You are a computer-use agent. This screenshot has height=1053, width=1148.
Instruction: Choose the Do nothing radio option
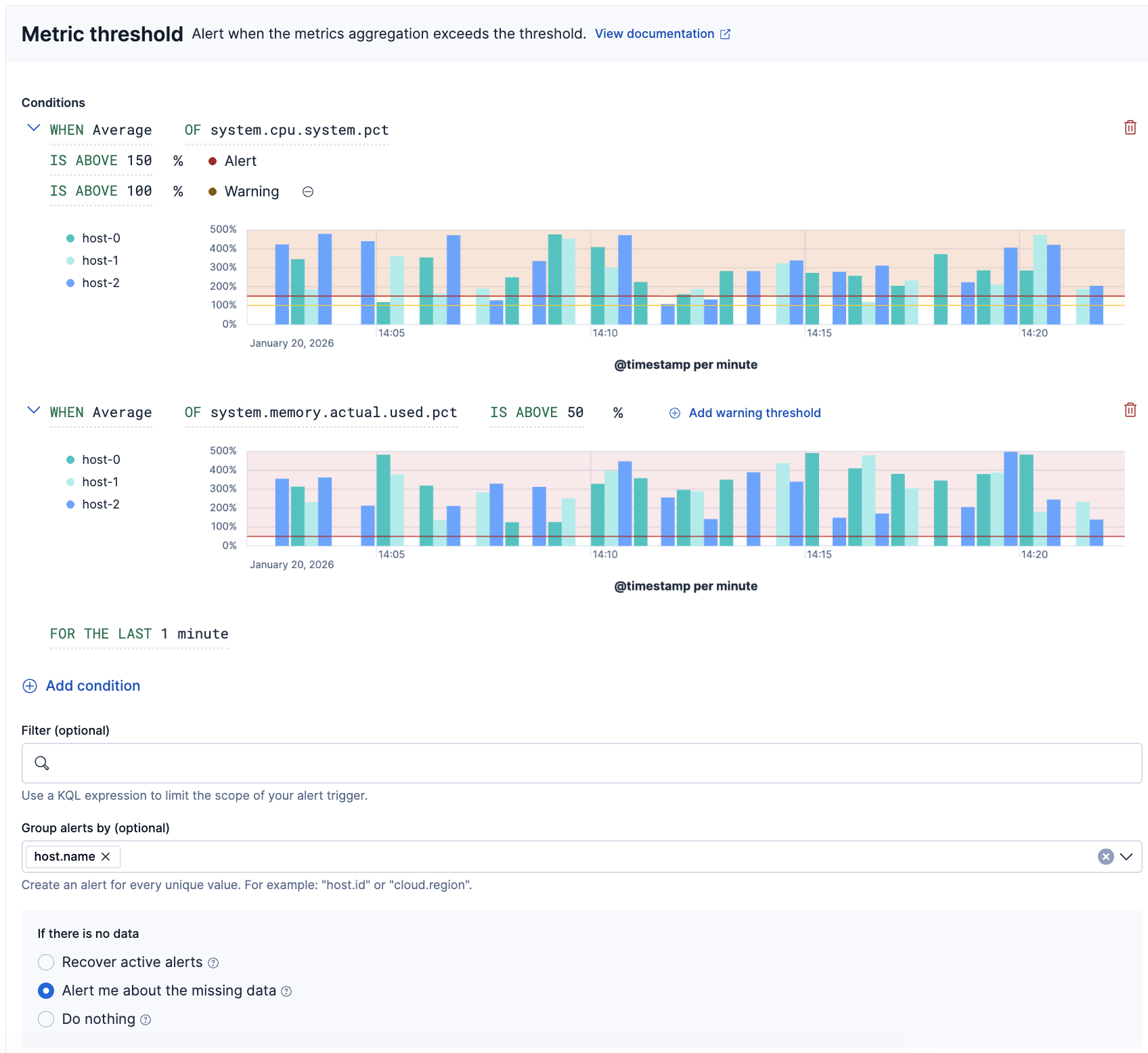[x=46, y=1019]
